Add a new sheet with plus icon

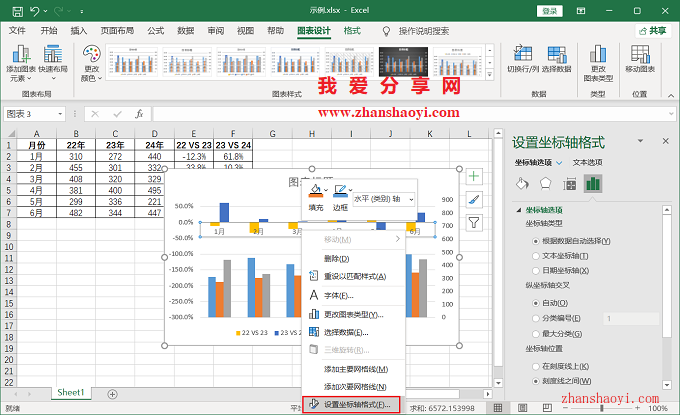112,394
